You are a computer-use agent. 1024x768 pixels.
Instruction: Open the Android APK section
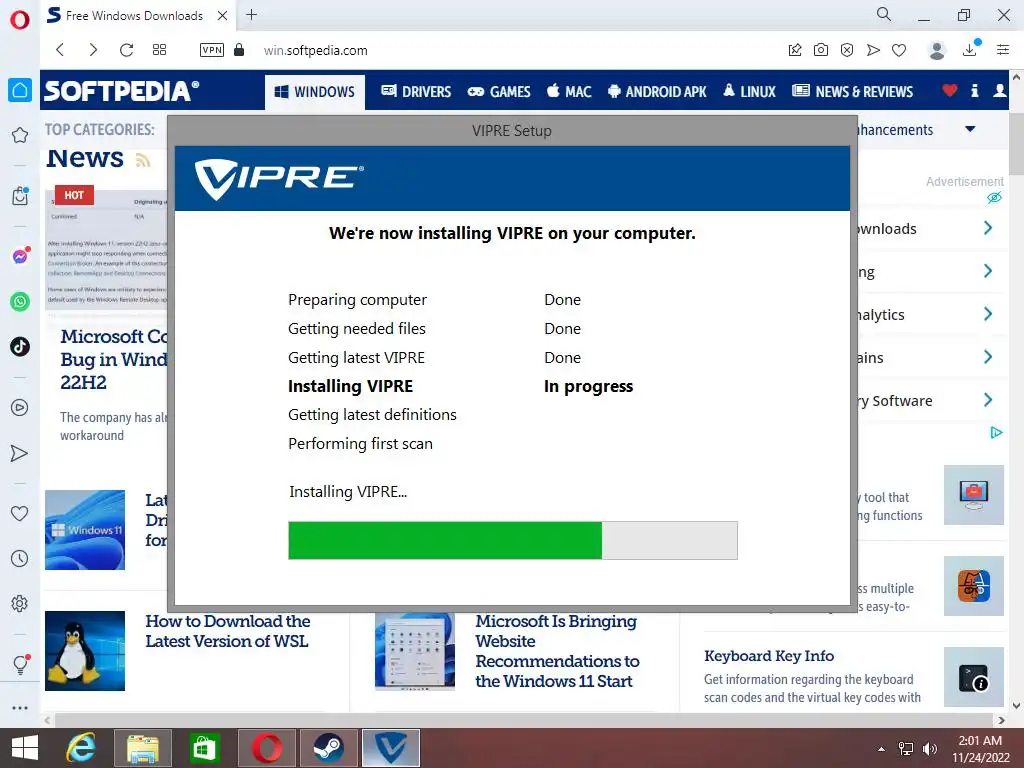pos(657,92)
